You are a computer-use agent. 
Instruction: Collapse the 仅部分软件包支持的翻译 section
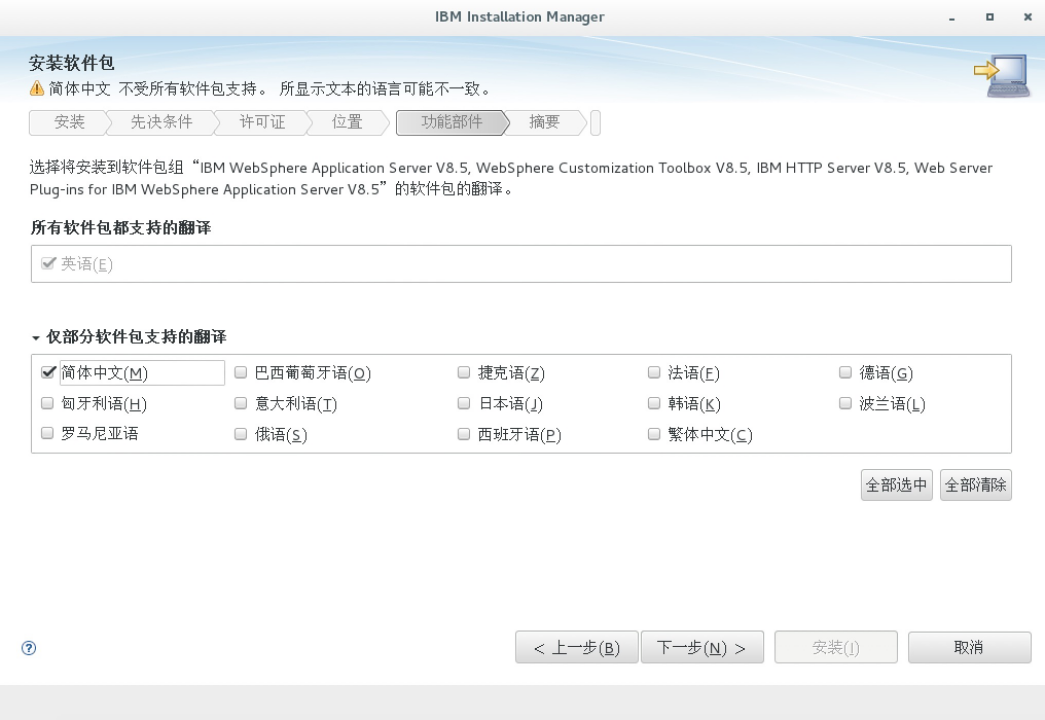[36, 338]
